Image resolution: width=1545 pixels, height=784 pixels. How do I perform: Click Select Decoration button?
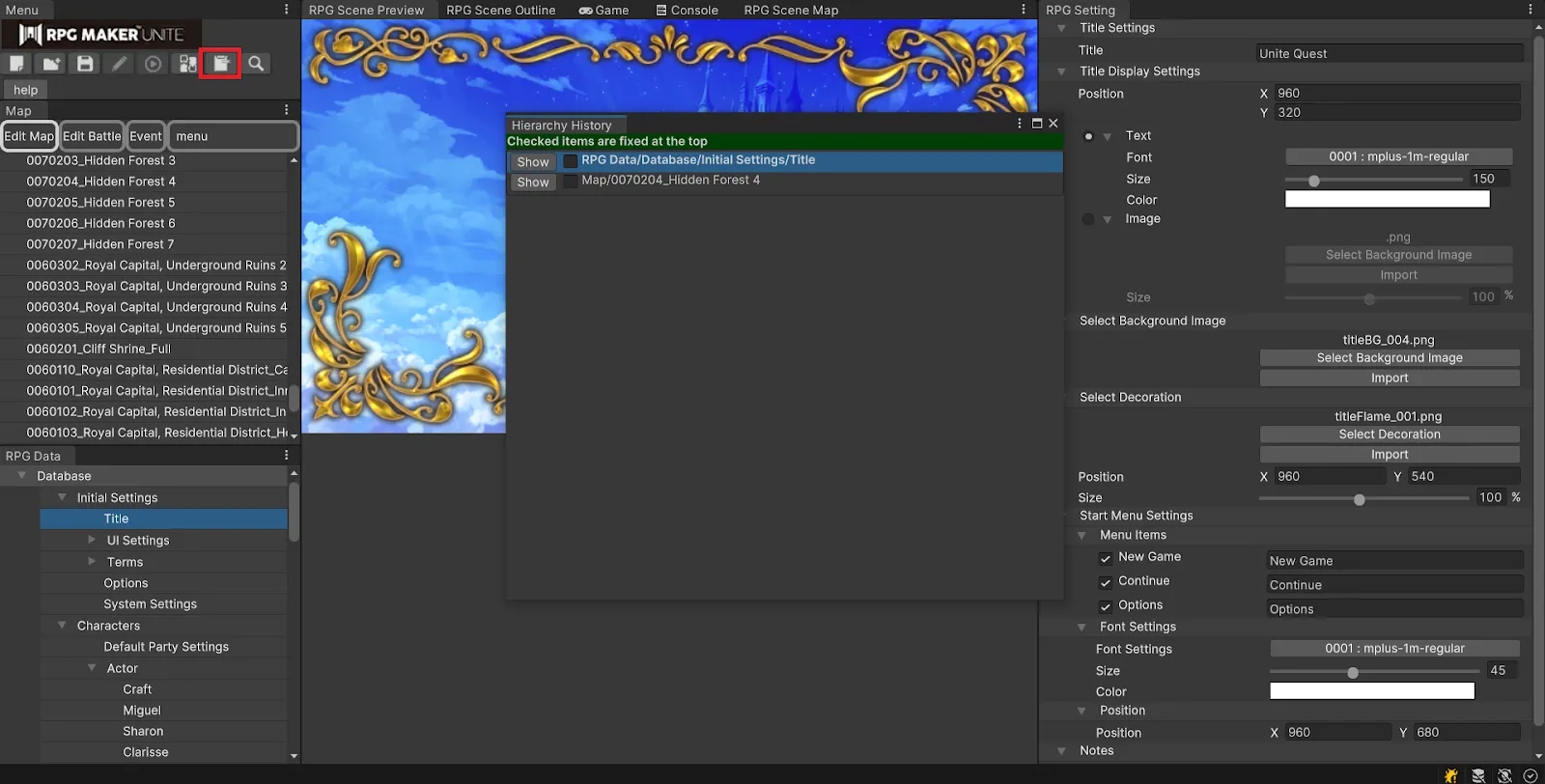(1389, 434)
